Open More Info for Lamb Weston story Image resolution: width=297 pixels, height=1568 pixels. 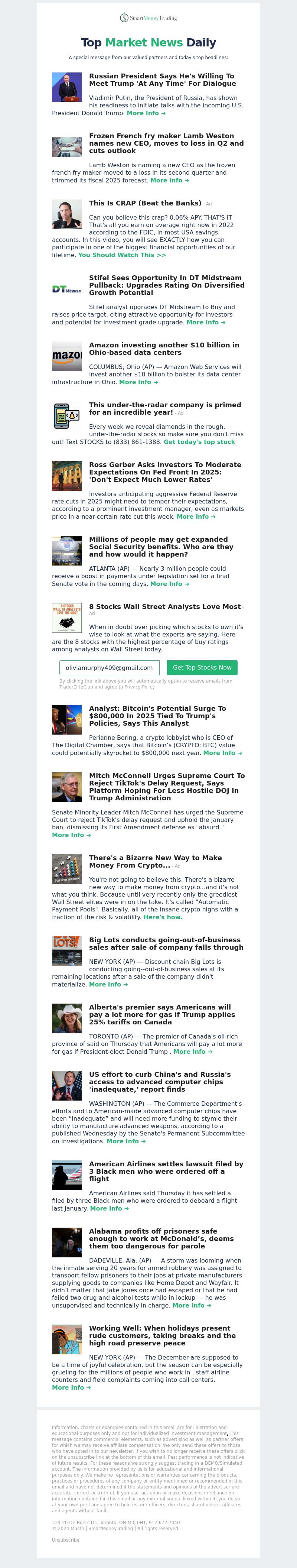(170, 180)
